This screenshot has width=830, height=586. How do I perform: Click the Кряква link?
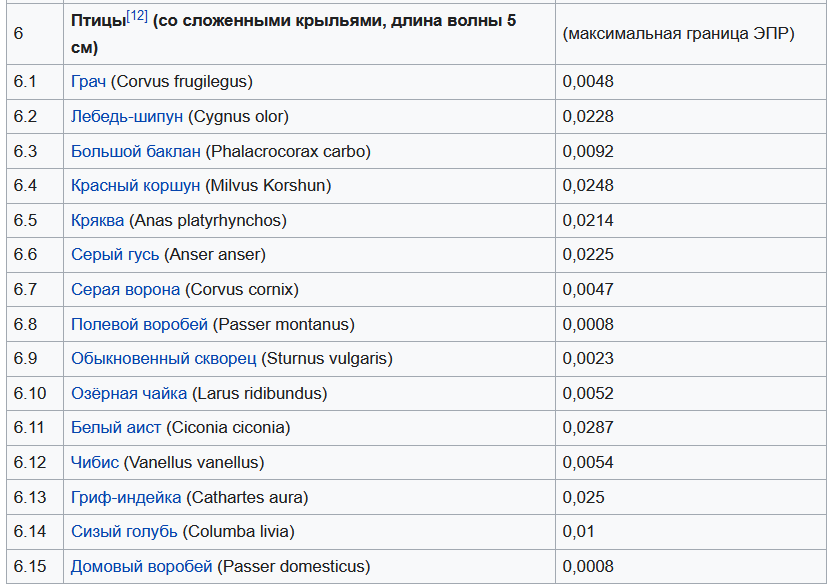point(98,221)
